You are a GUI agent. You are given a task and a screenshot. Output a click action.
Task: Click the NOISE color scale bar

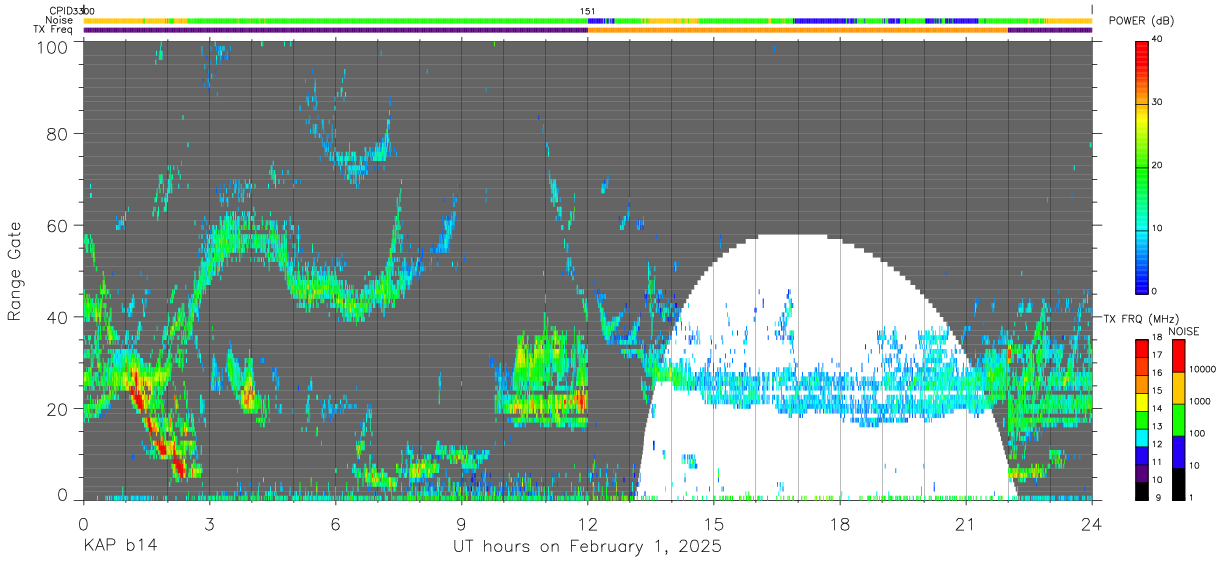point(1179,419)
